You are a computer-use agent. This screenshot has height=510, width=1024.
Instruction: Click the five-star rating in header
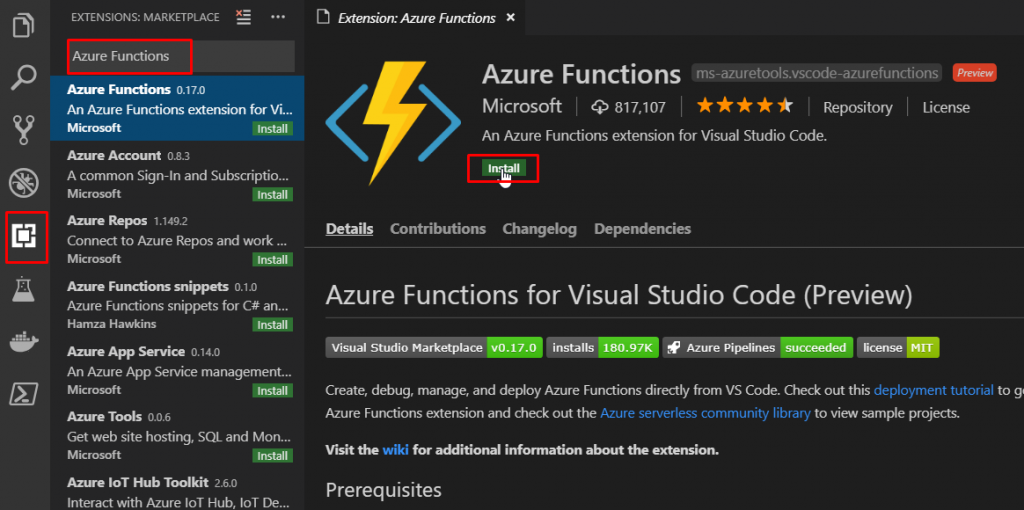(x=744, y=106)
